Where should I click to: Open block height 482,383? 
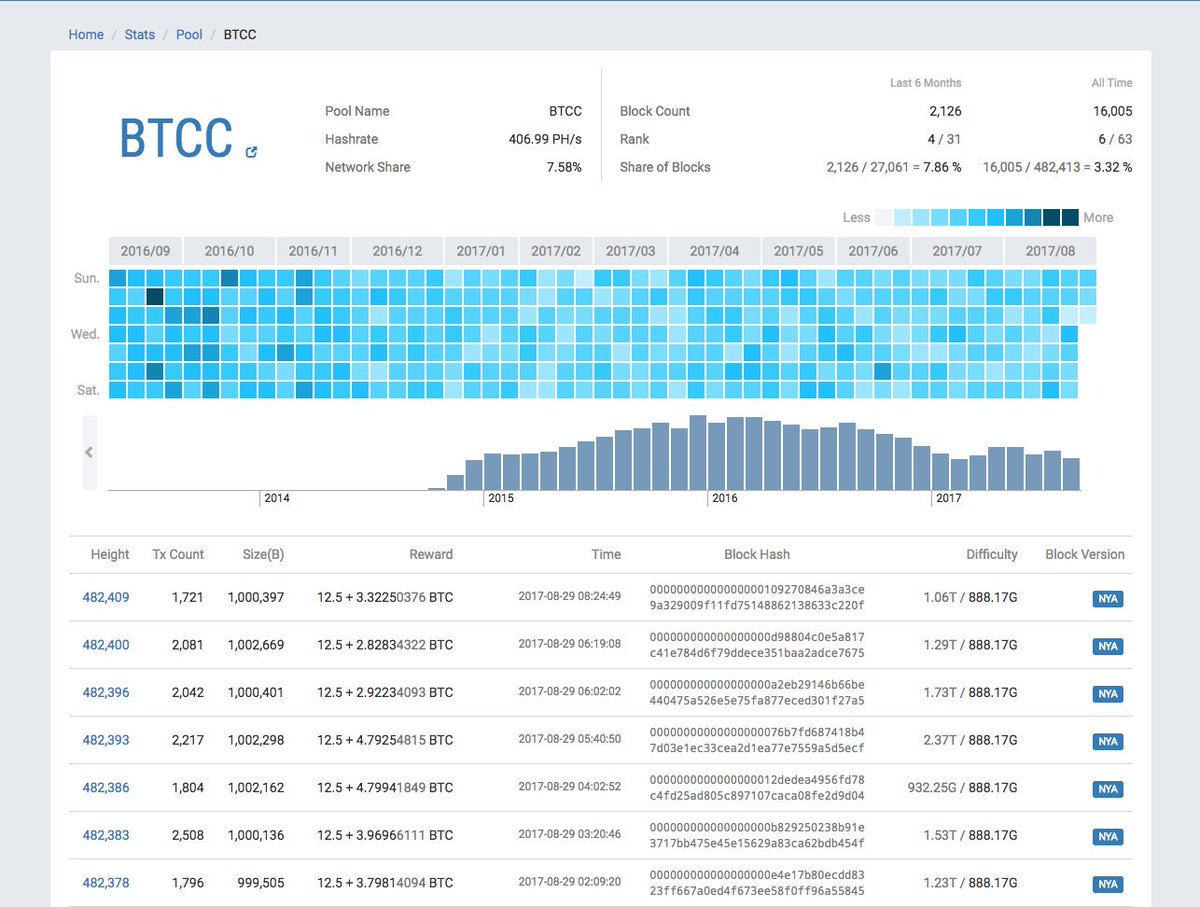coord(106,835)
